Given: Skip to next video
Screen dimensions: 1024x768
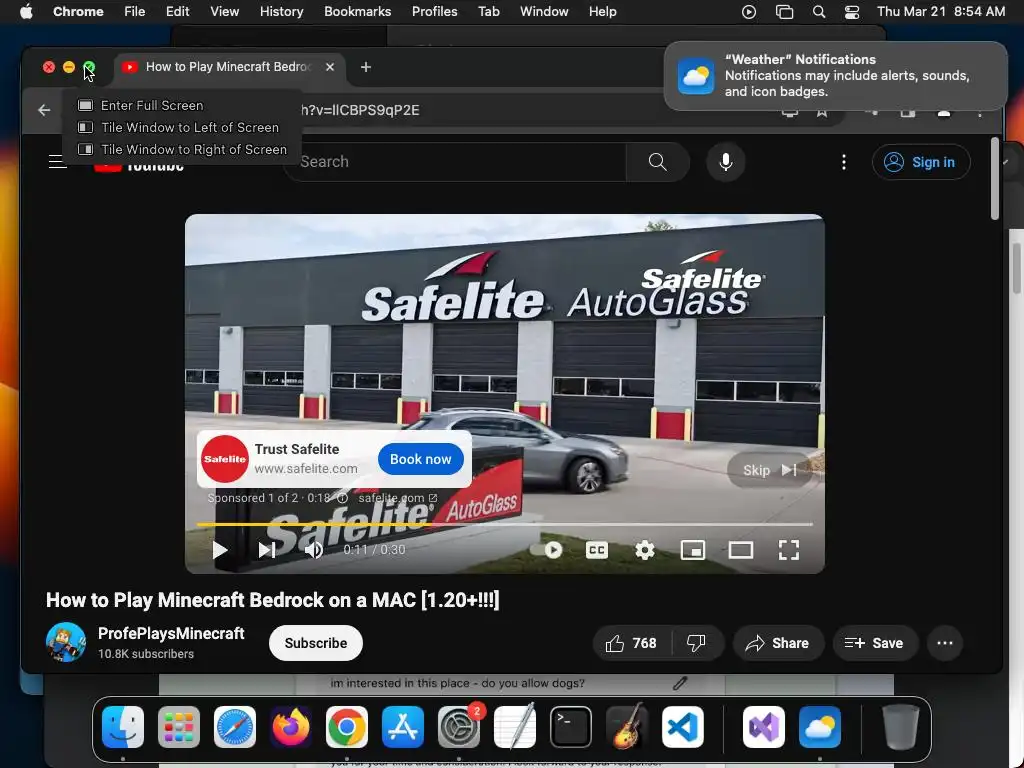Looking at the screenshot, I should coord(266,550).
